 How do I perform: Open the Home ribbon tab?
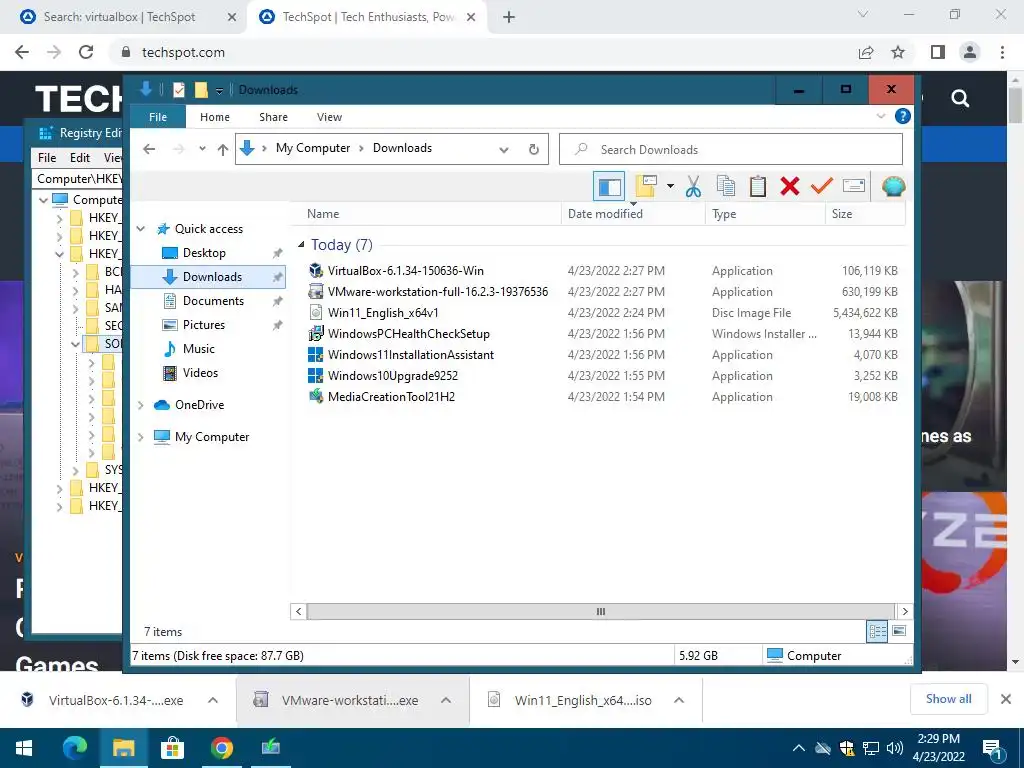(215, 117)
